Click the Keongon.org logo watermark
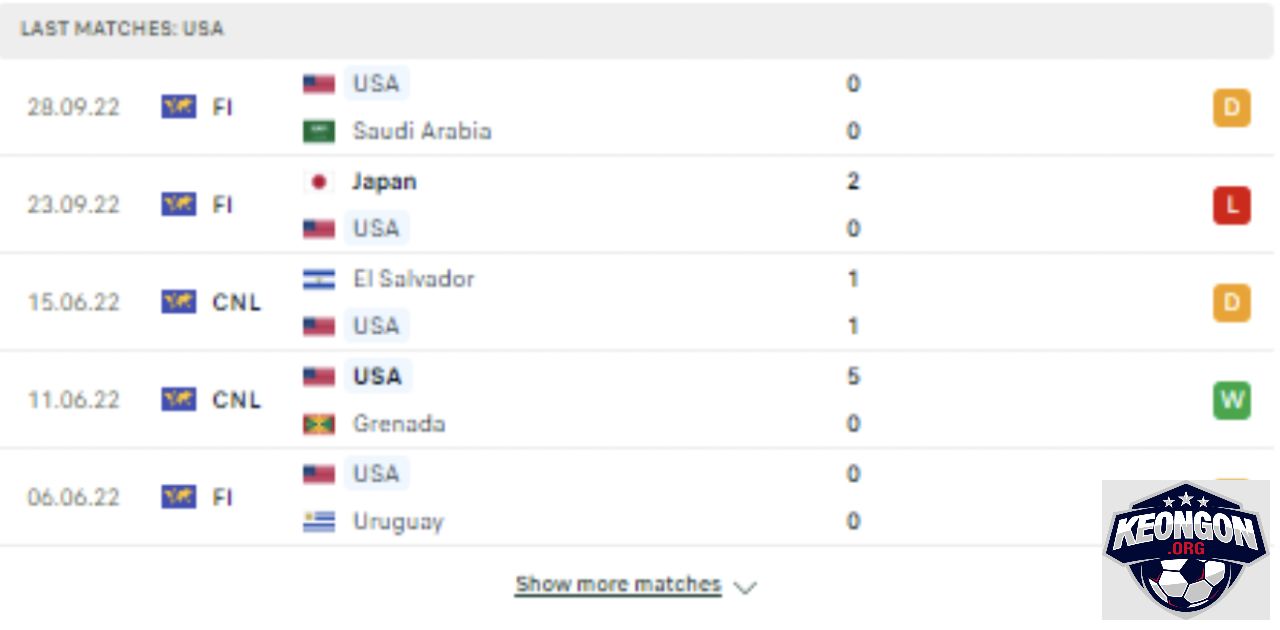 pos(1185,550)
